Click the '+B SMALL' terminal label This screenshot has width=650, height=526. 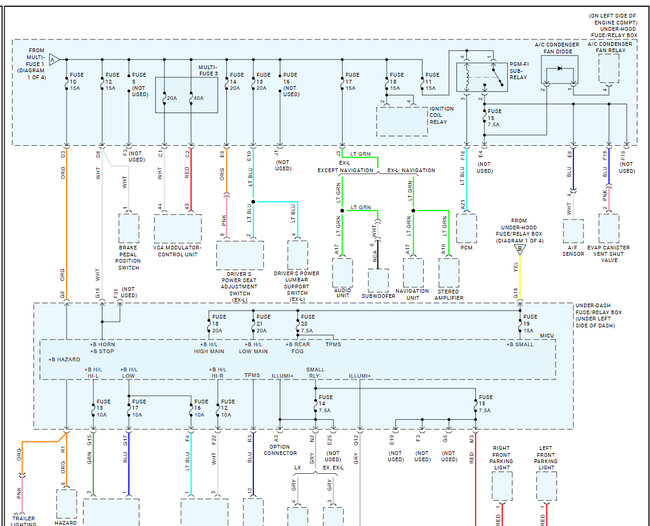pos(520,344)
